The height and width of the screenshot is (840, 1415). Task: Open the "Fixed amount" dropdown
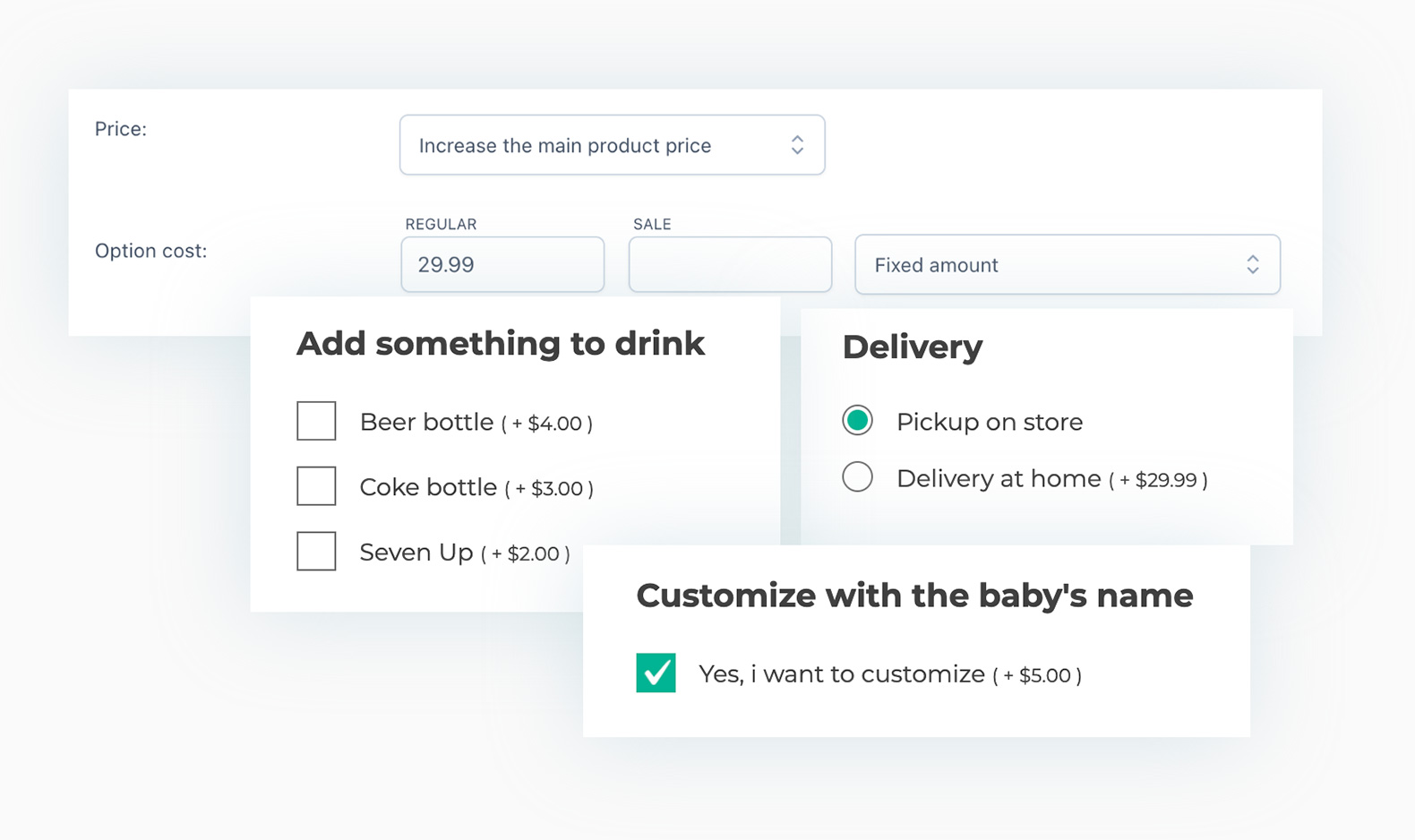tap(1066, 264)
